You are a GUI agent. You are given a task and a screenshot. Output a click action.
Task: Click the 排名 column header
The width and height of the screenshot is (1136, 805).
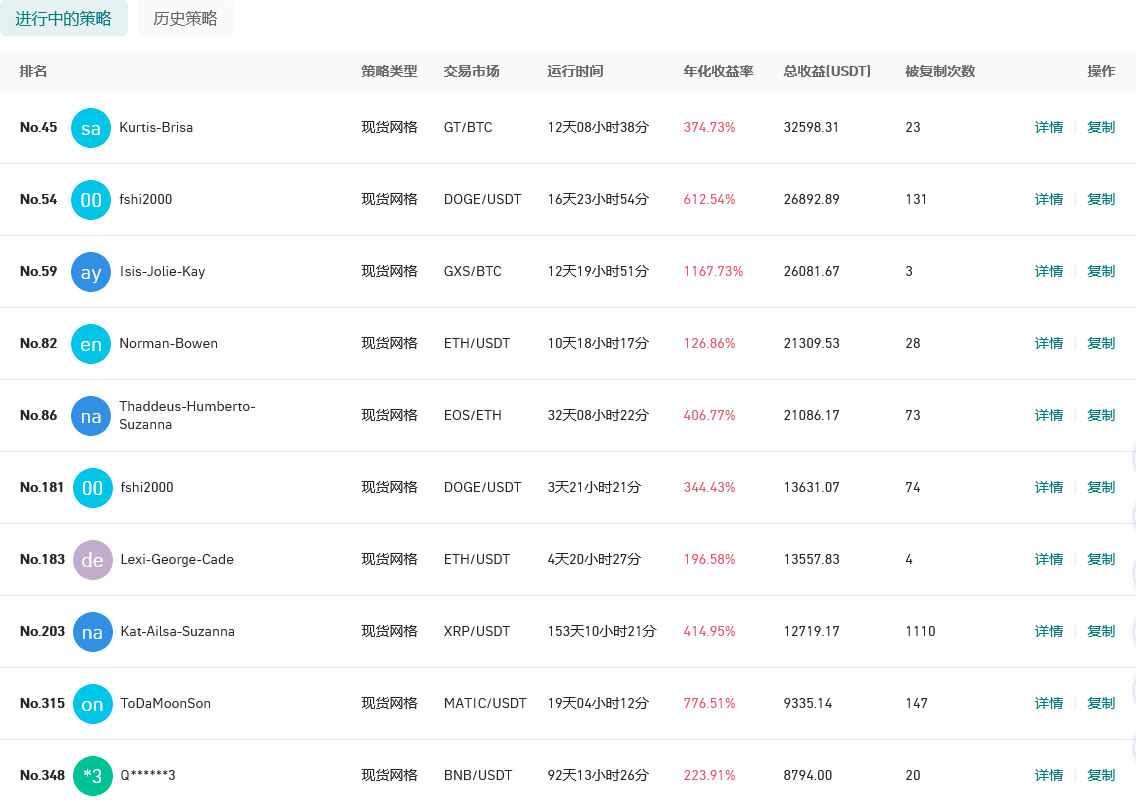click(x=33, y=71)
